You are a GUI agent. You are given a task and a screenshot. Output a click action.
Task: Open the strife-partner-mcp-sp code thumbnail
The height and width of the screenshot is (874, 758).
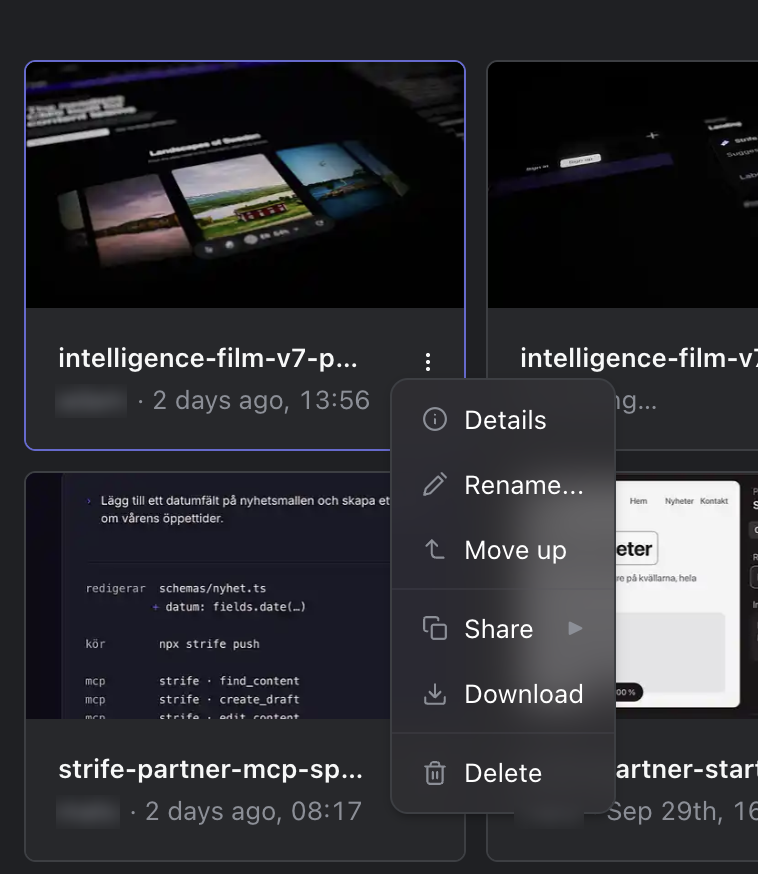[209, 596]
